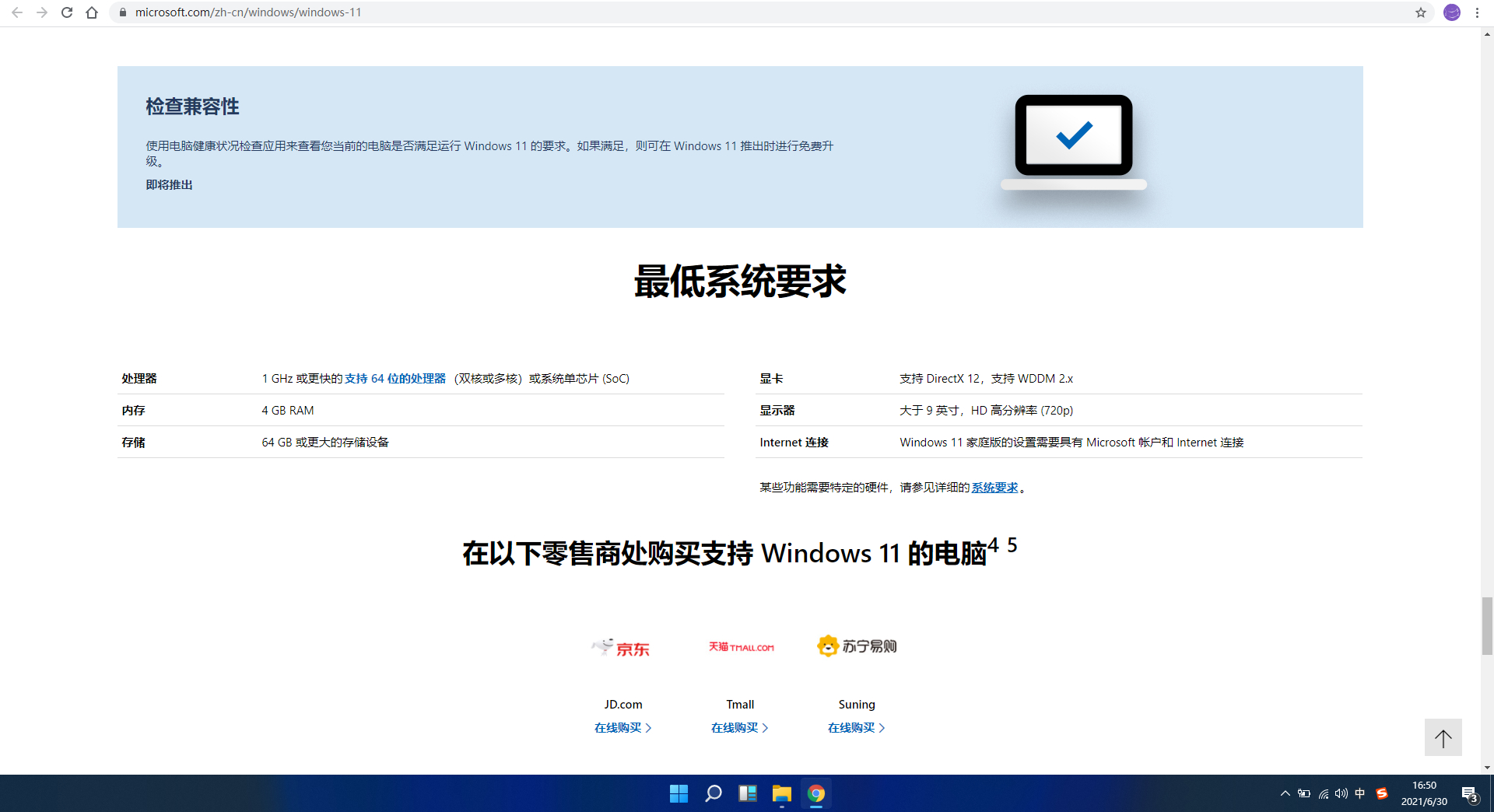Open File Explorer from the taskbar
This screenshot has height=812, width=1494.
coord(782,793)
